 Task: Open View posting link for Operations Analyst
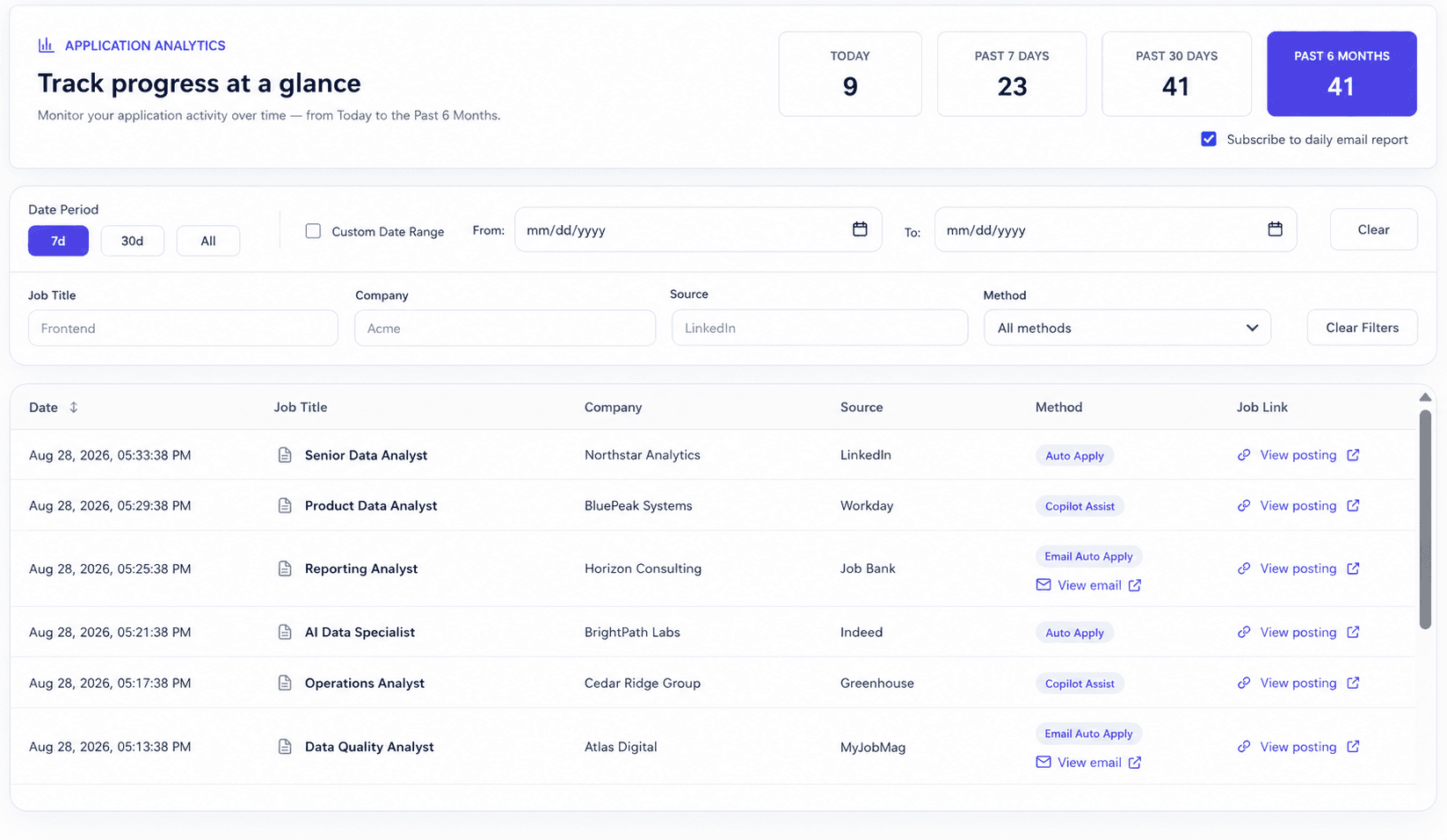(x=1298, y=683)
